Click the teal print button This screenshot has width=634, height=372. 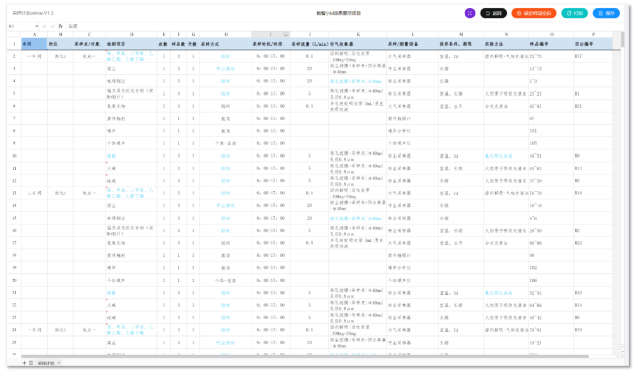click(575, 13)
